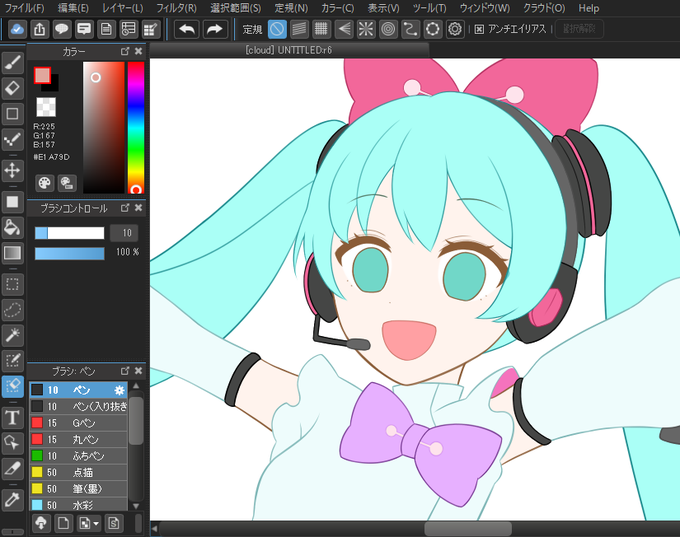Toggle the アンチエイリアス checkbox

[x=479, y=29]
